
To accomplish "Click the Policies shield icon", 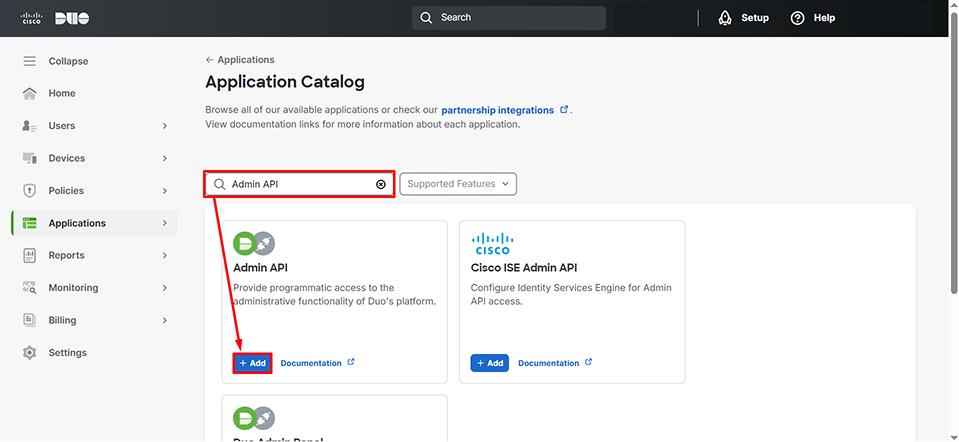I will tap(29, 191).
